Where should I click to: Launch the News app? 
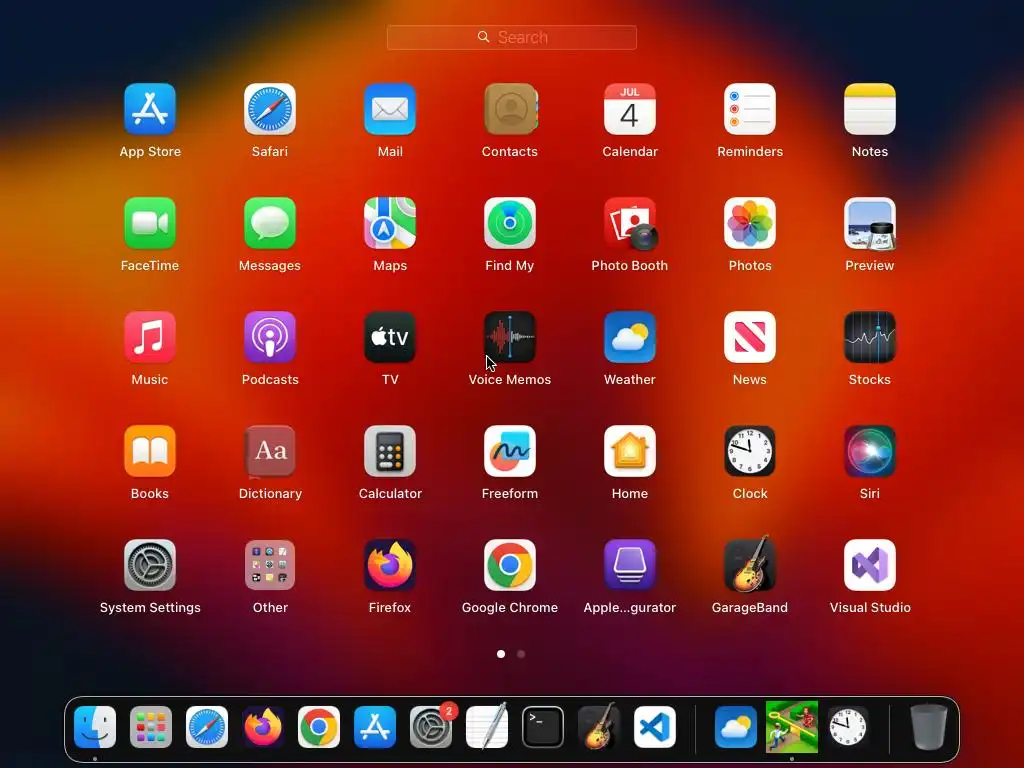click(750, 337)
